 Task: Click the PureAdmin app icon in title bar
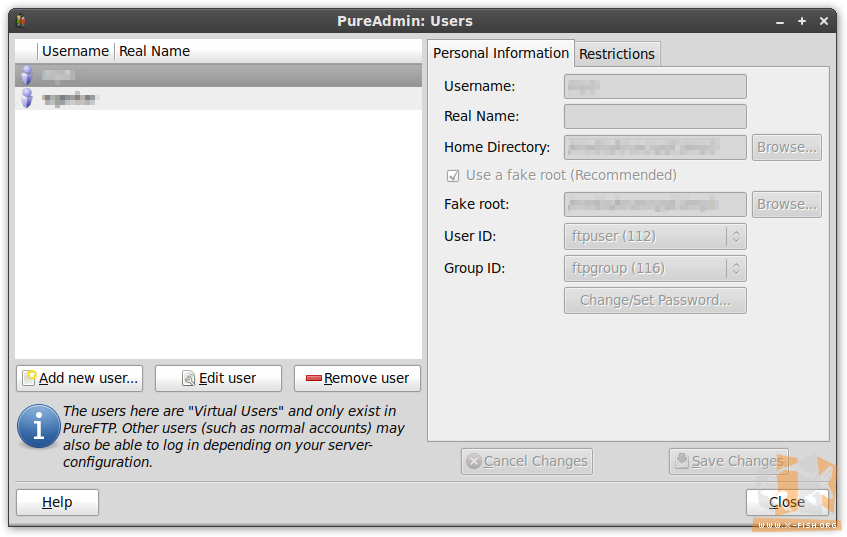point(21,21)
